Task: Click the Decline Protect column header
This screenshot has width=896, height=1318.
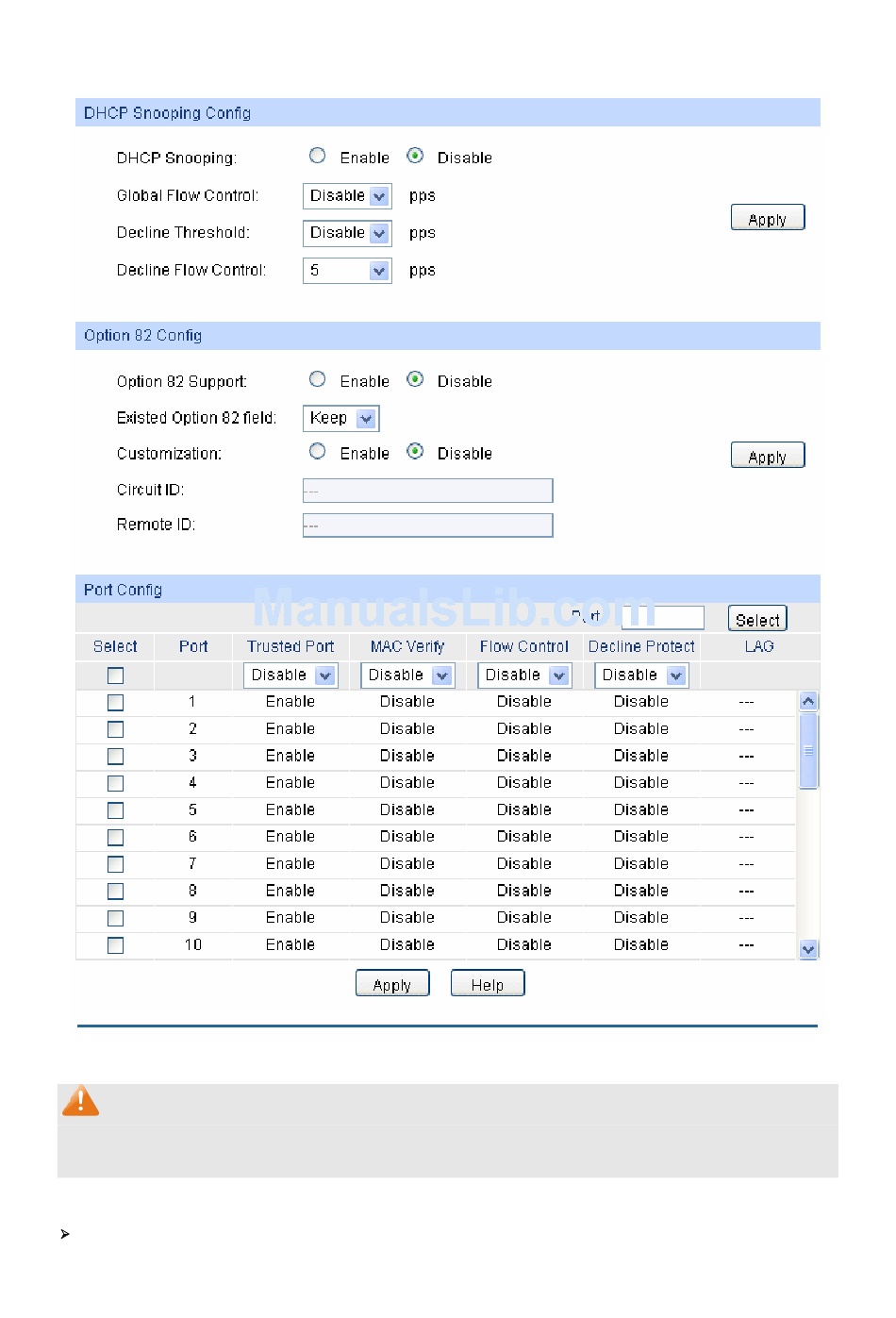Action: [641, 646]
